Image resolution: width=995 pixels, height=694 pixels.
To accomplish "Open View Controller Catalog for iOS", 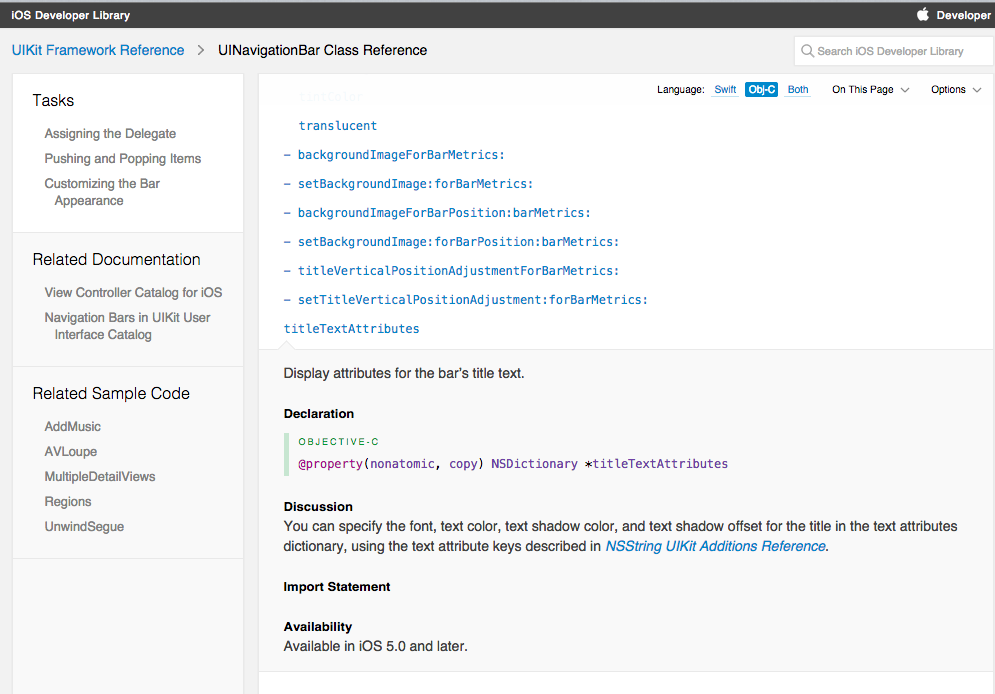I will click(133, 293).
